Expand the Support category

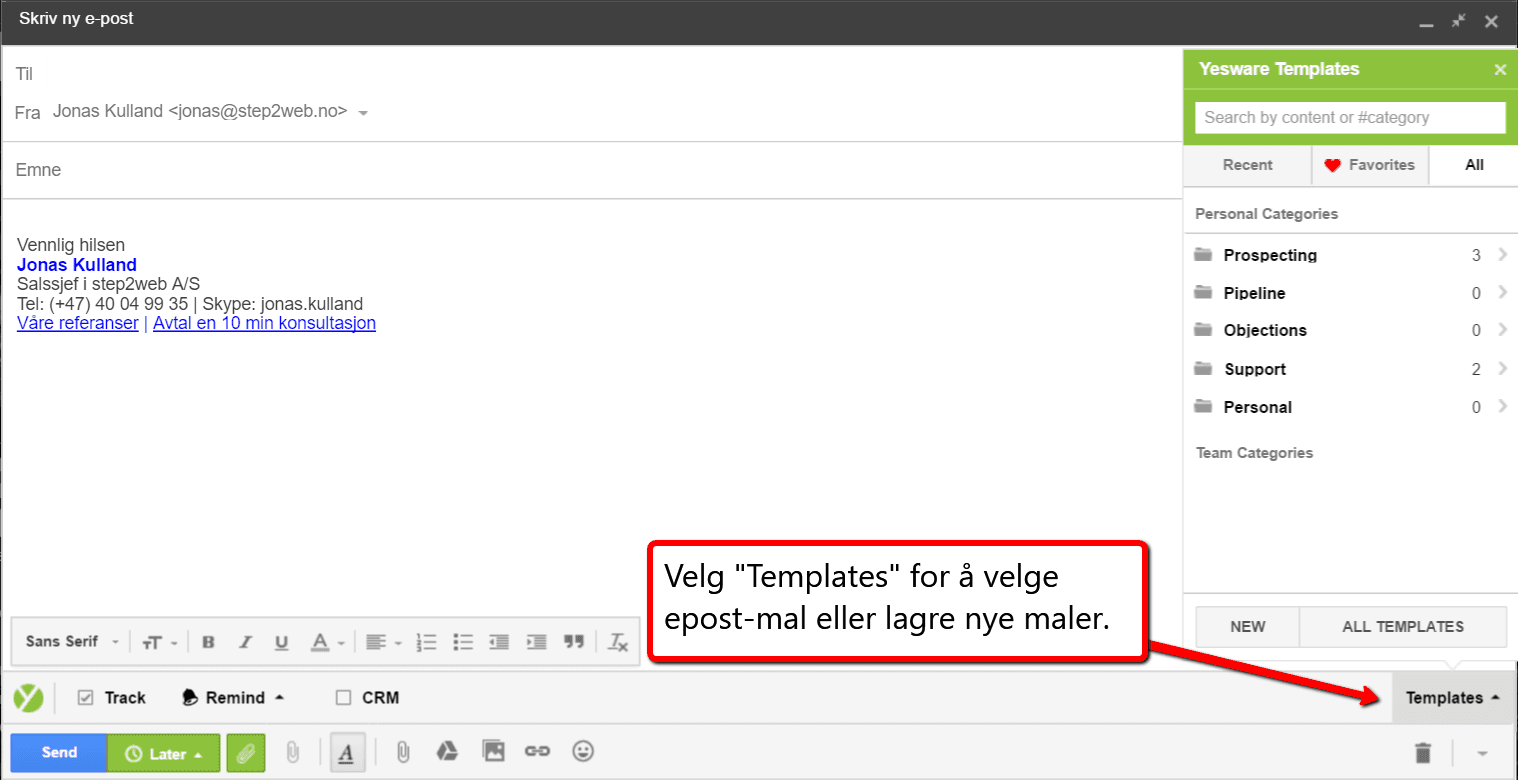1350,369
